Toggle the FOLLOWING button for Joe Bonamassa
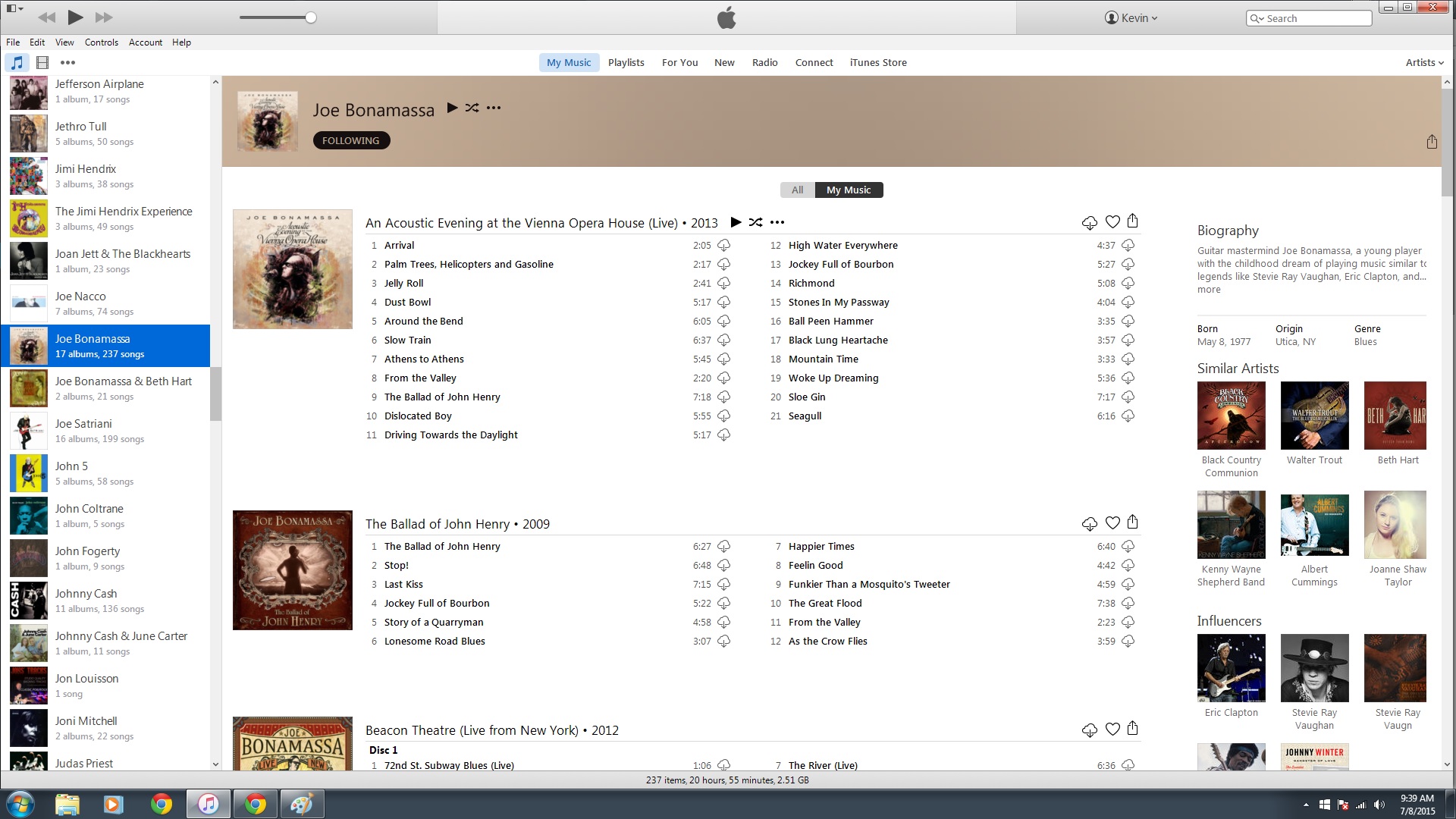This screenshot has height=819, width=1456. coord(351,140)
